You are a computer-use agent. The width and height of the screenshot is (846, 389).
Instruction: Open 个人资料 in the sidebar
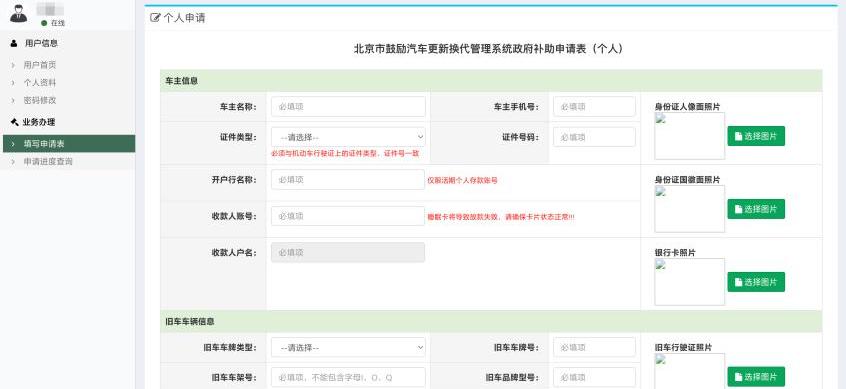tap(39, 83)
